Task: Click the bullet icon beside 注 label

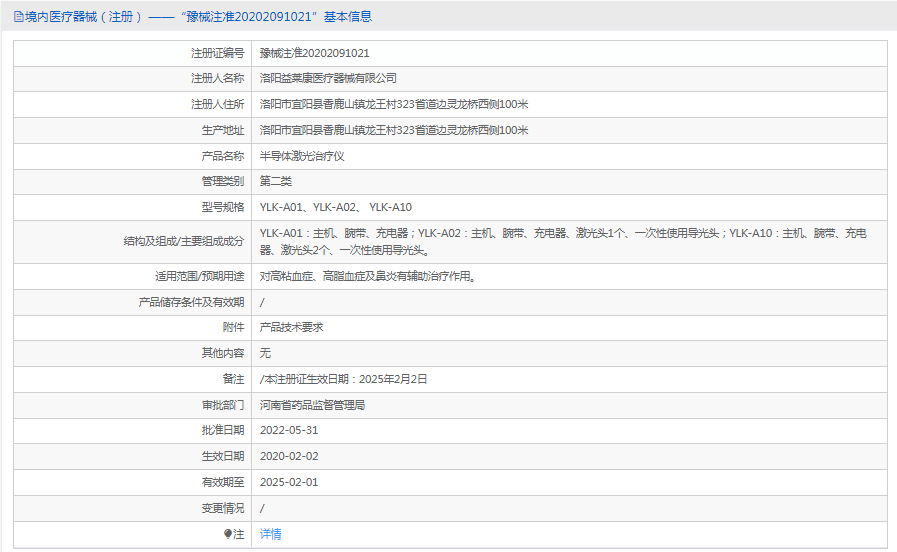Action: [x=228, y=534]
